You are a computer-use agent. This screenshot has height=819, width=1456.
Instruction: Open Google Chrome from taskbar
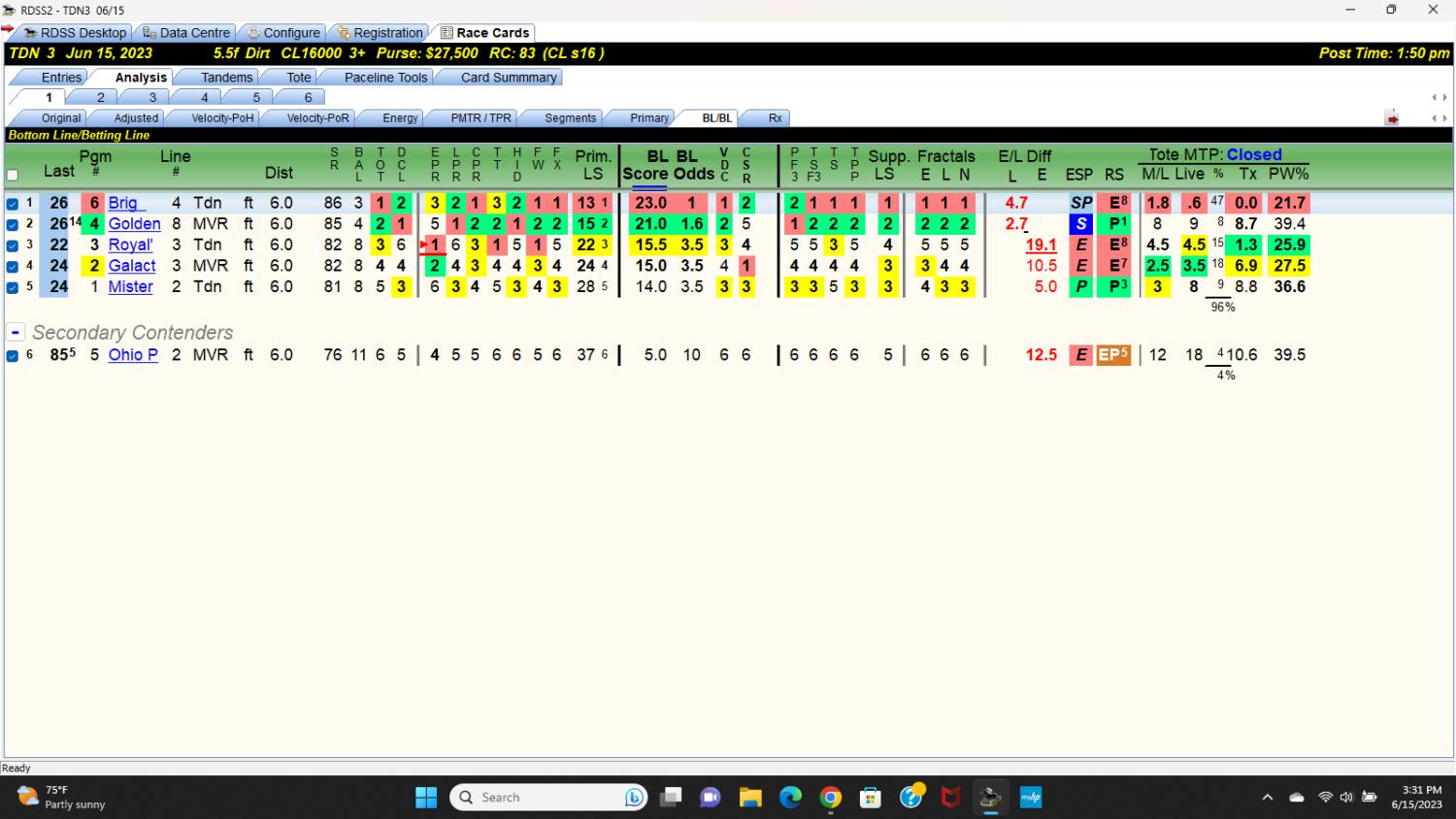click(x=831, y=798)
